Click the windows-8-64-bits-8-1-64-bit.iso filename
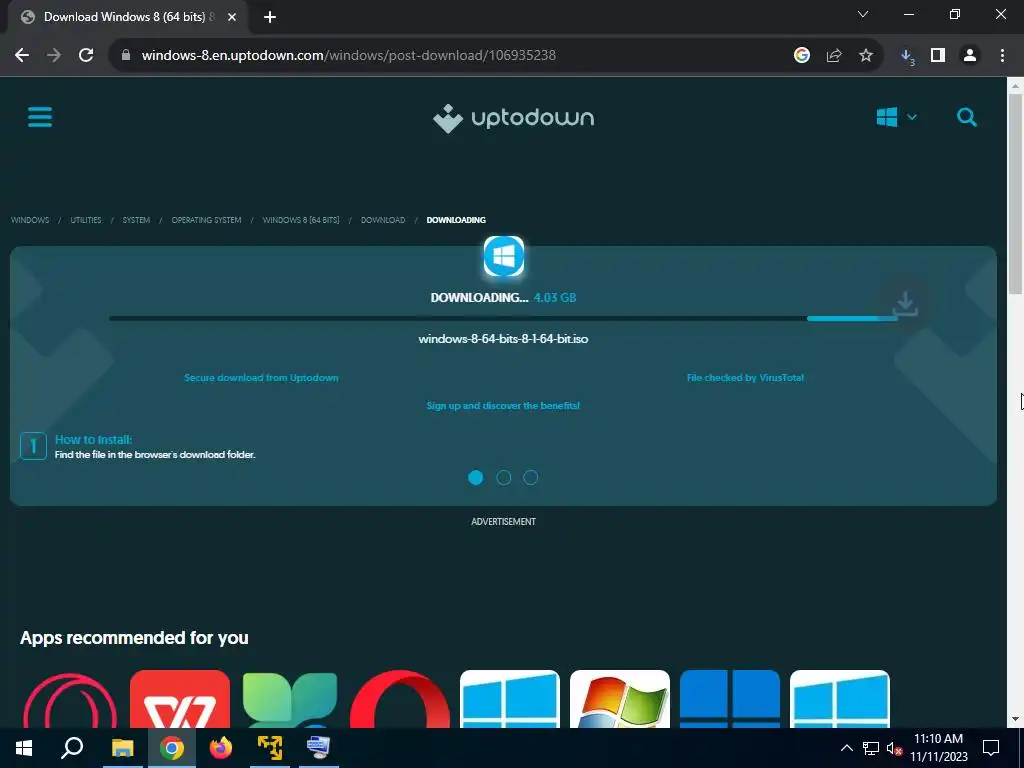 coord(503,339)
